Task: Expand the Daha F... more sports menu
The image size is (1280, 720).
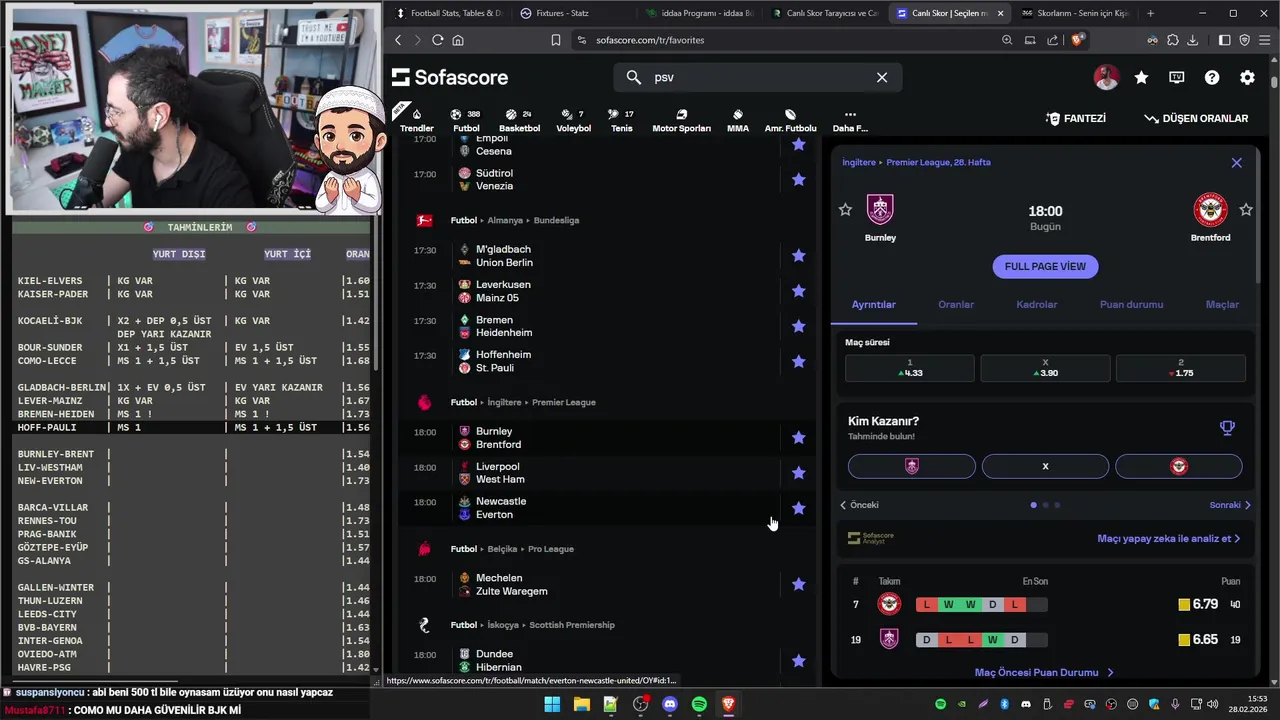Action: pos(850,120)
